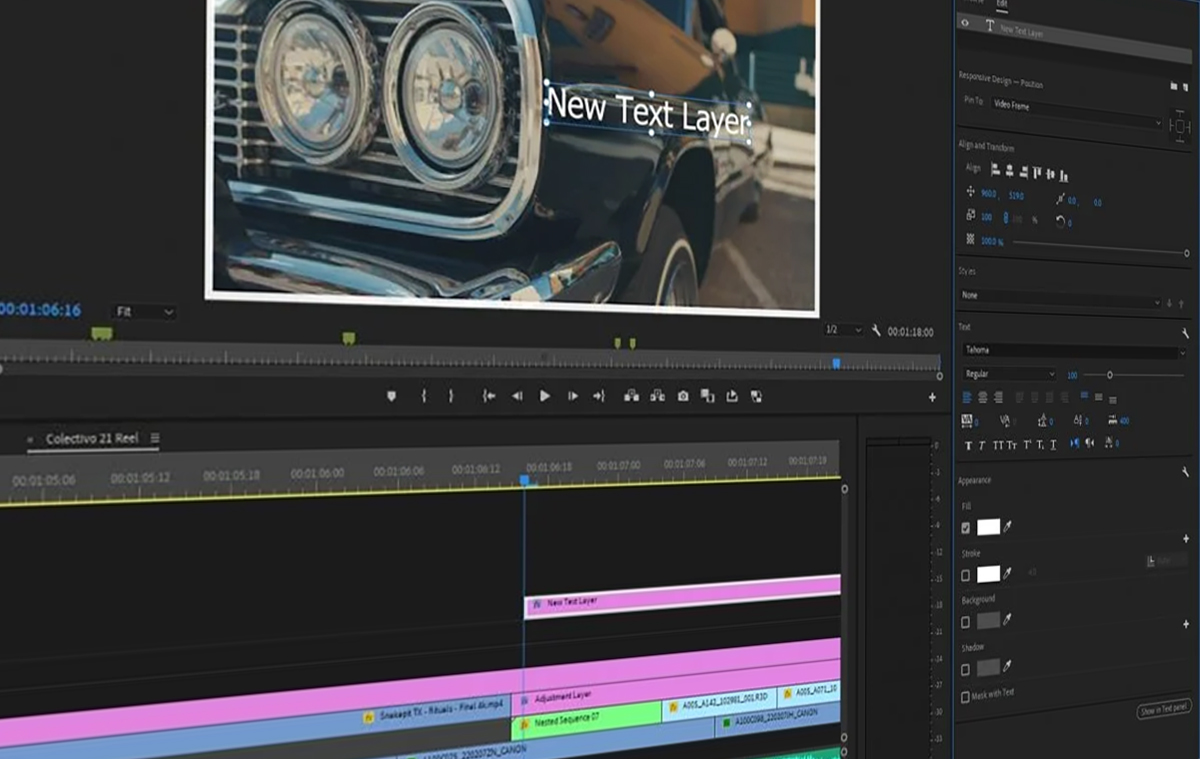Center align the text
Viewport: 1200px width, 759px height.
tap(983, 397)
